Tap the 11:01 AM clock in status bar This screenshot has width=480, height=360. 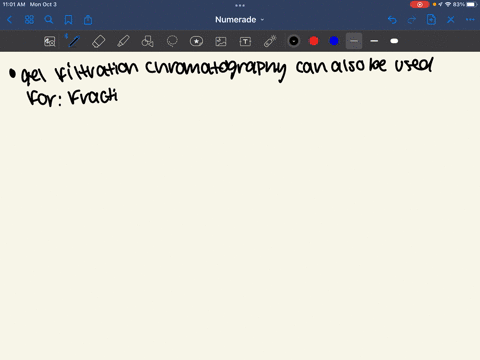(14, 5)
